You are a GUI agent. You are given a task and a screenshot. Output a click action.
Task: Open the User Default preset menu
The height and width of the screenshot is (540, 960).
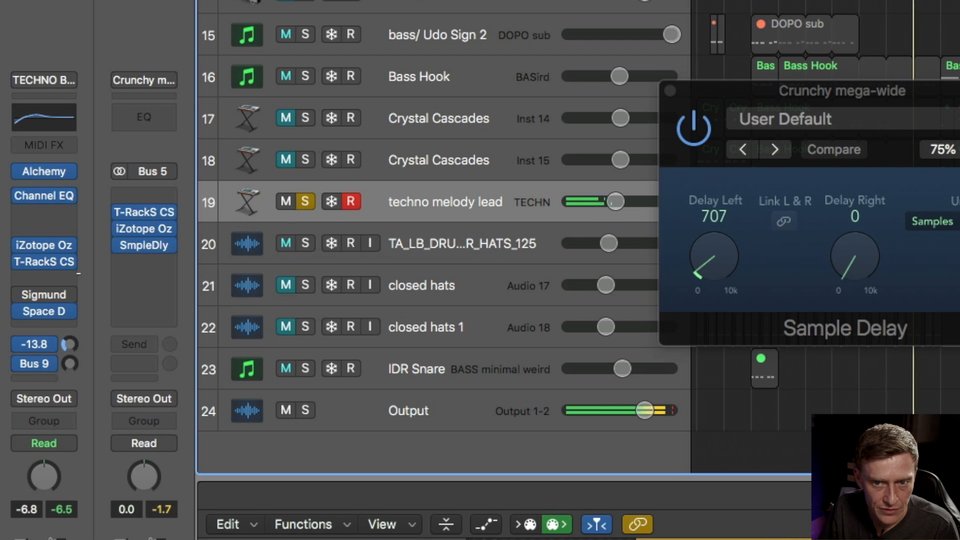click(842, 119)
